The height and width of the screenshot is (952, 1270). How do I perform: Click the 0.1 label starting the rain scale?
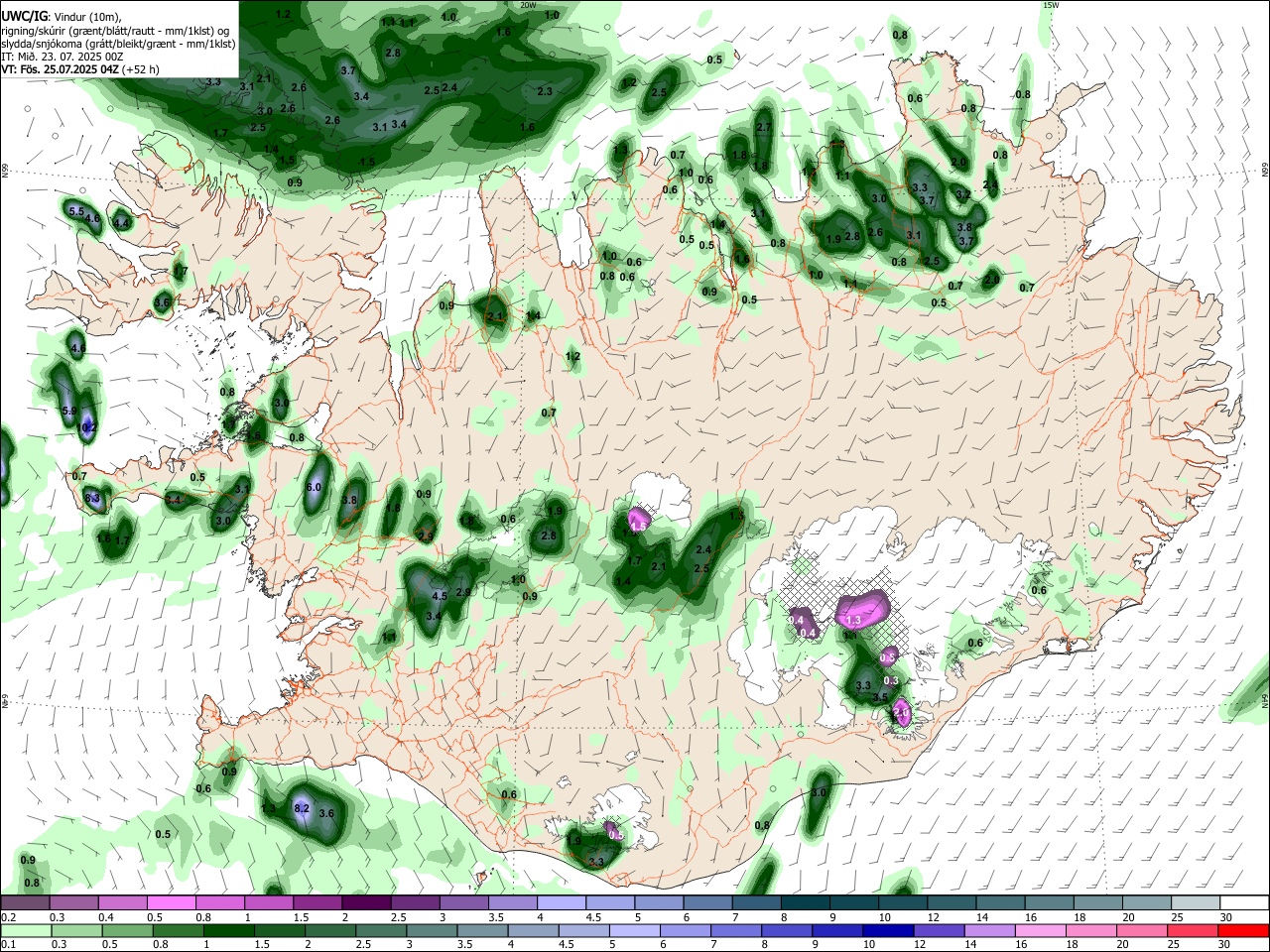coord(8,945)
